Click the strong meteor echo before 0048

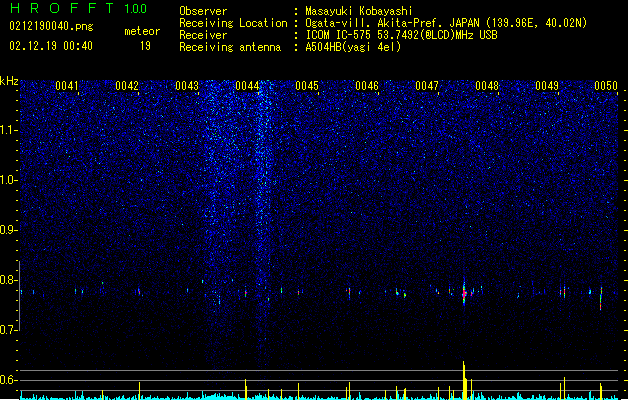point(464,292)
